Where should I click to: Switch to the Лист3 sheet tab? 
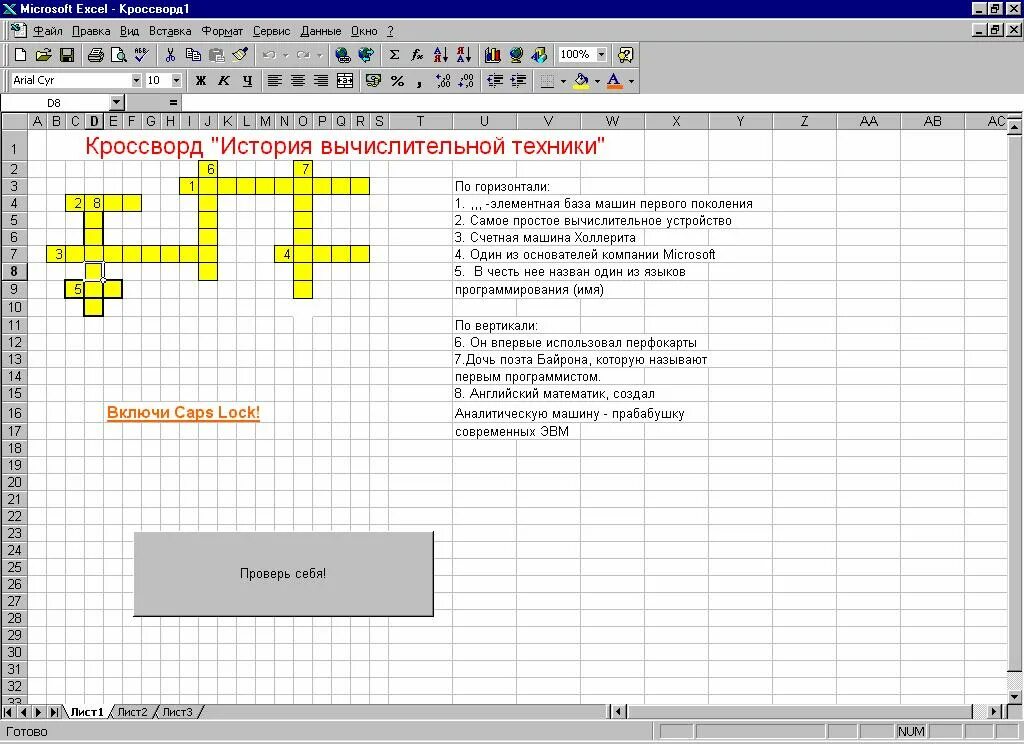pyautogui.click(x=178, y=712)
